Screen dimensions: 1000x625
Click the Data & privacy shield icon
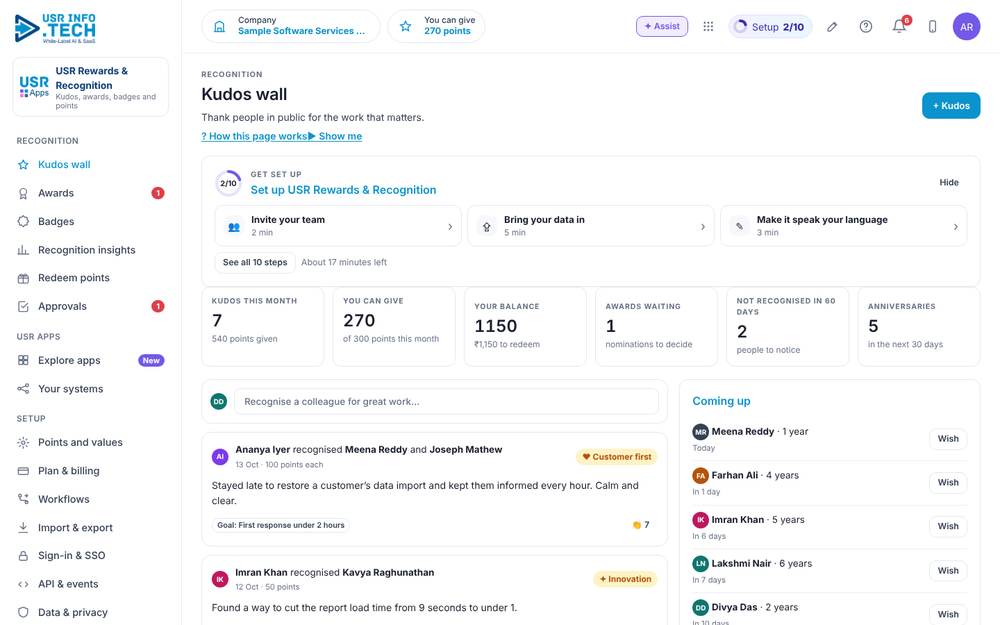[23, 612]
